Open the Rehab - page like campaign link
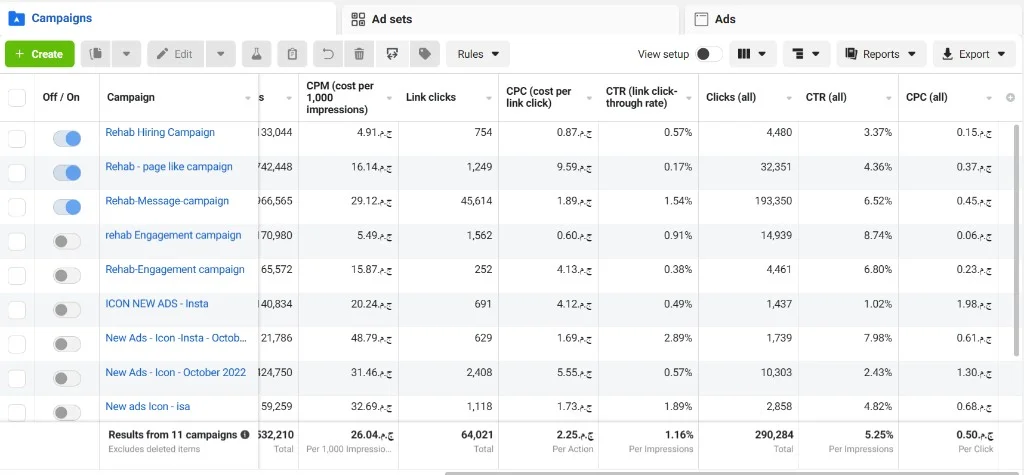This screenshot has width=1024, height=475. tap(169, 167)
